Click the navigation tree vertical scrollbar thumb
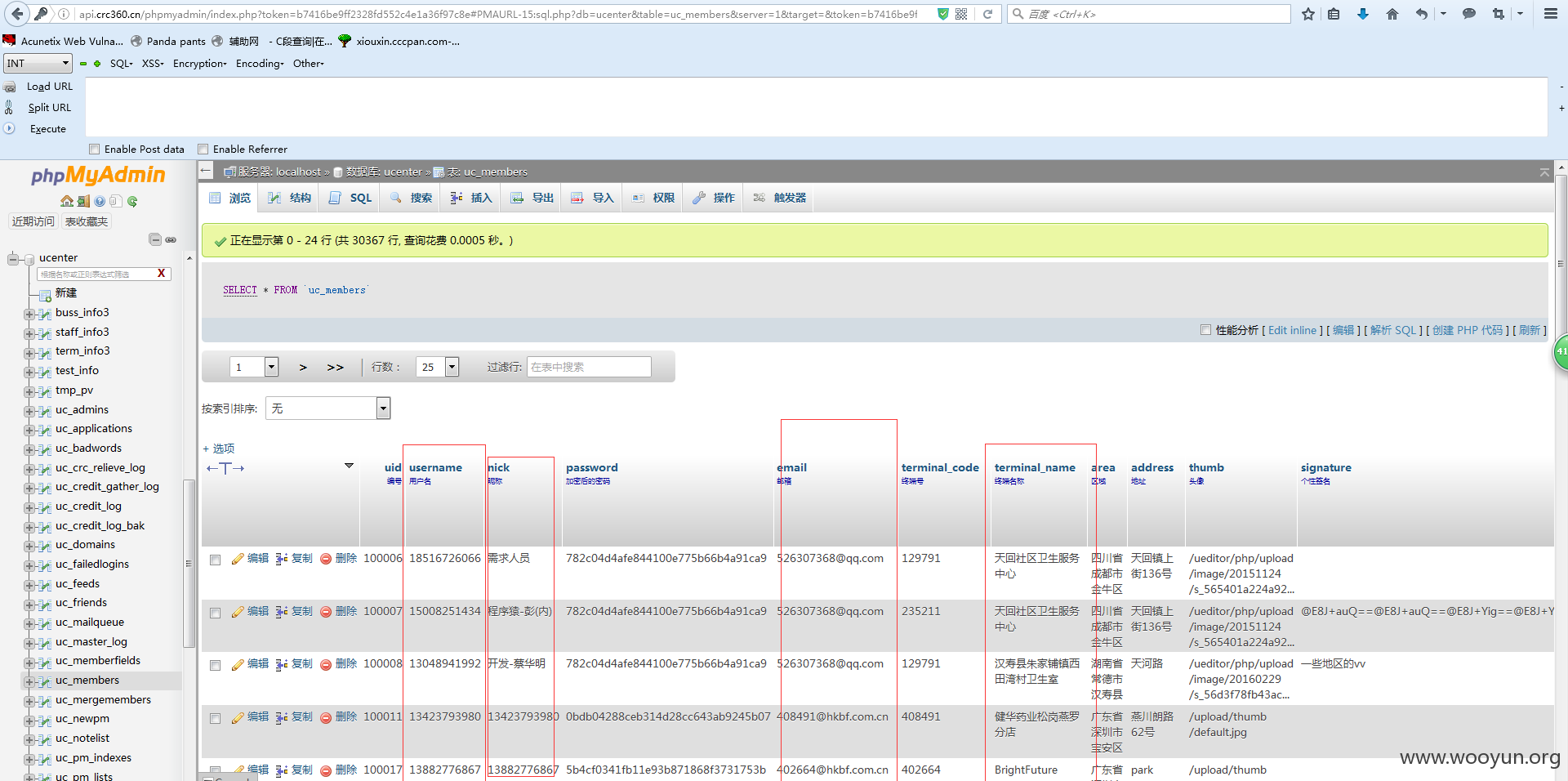Viewport: 1568px width, 781px height. click(189, 564)
